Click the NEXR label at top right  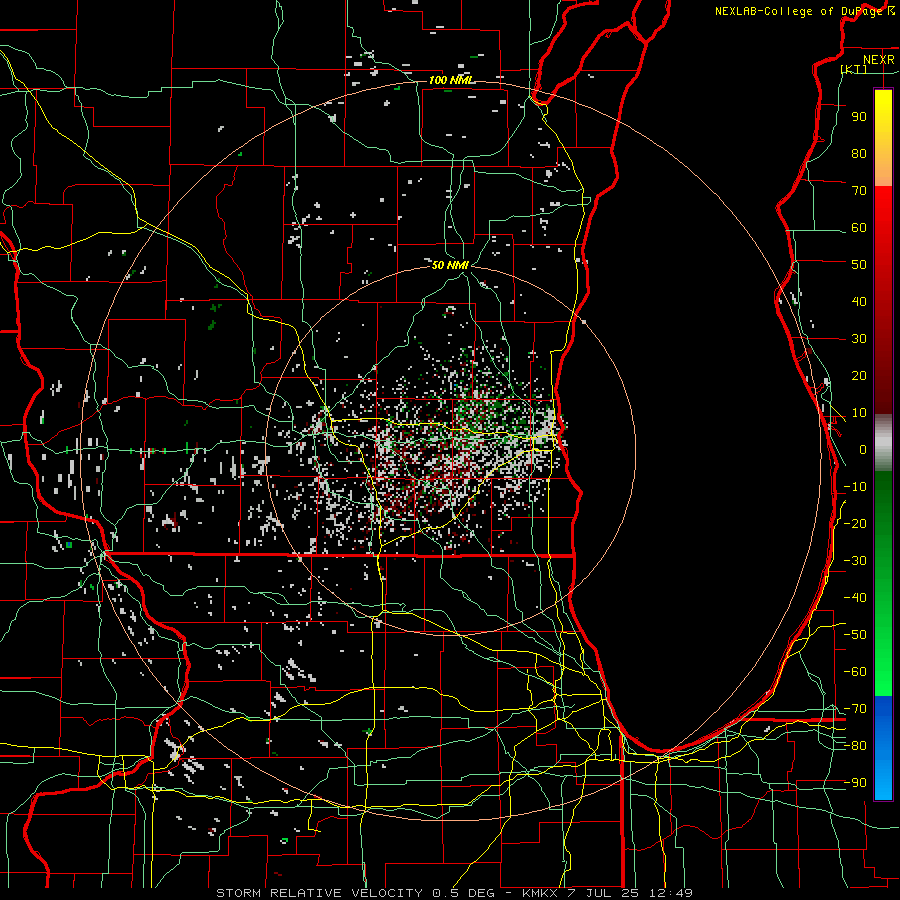click(878, 60)
